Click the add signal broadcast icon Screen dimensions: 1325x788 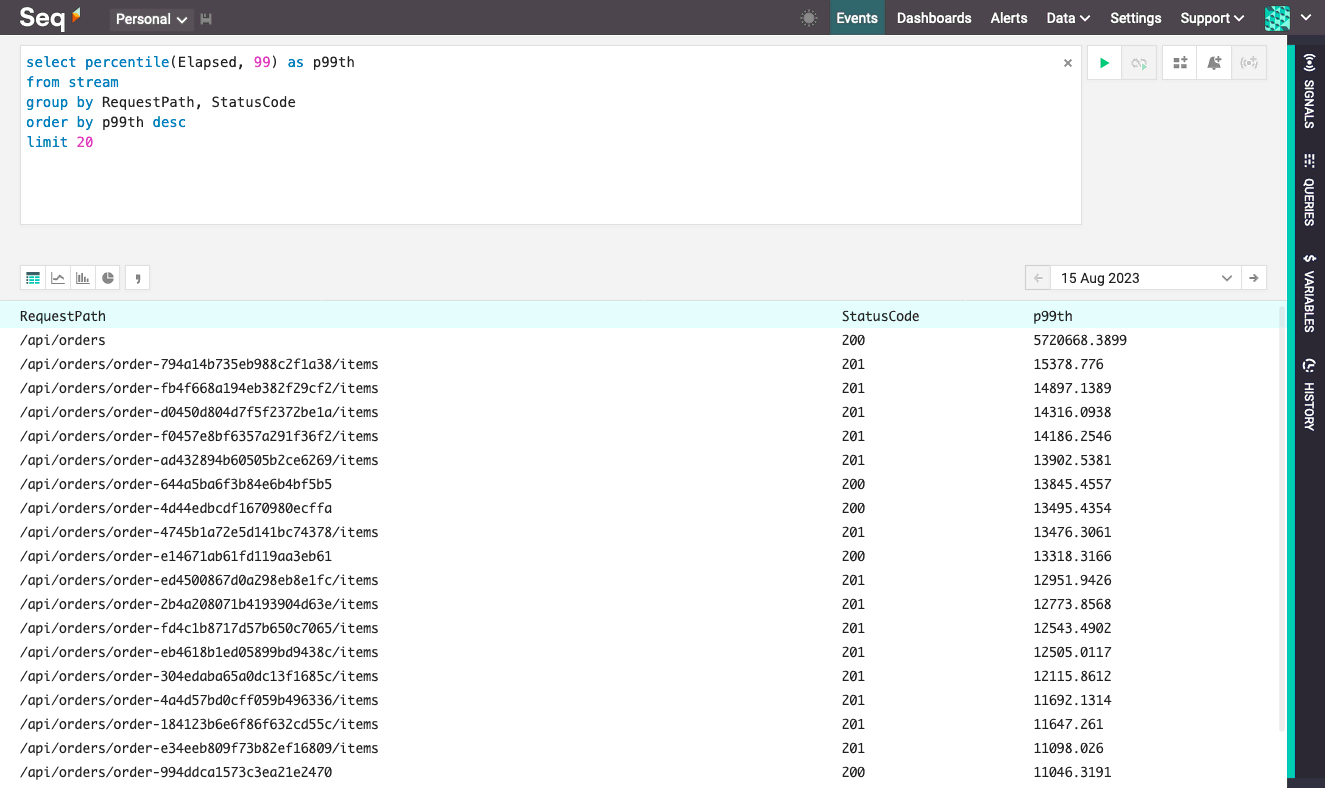(x=1249, y=63)
